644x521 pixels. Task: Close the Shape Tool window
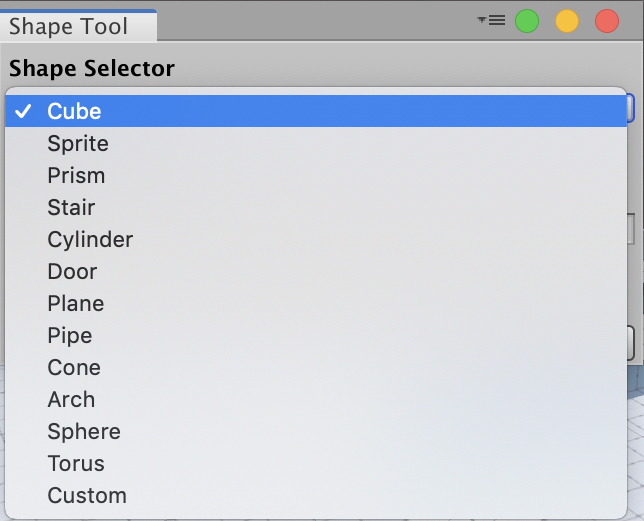607,21
